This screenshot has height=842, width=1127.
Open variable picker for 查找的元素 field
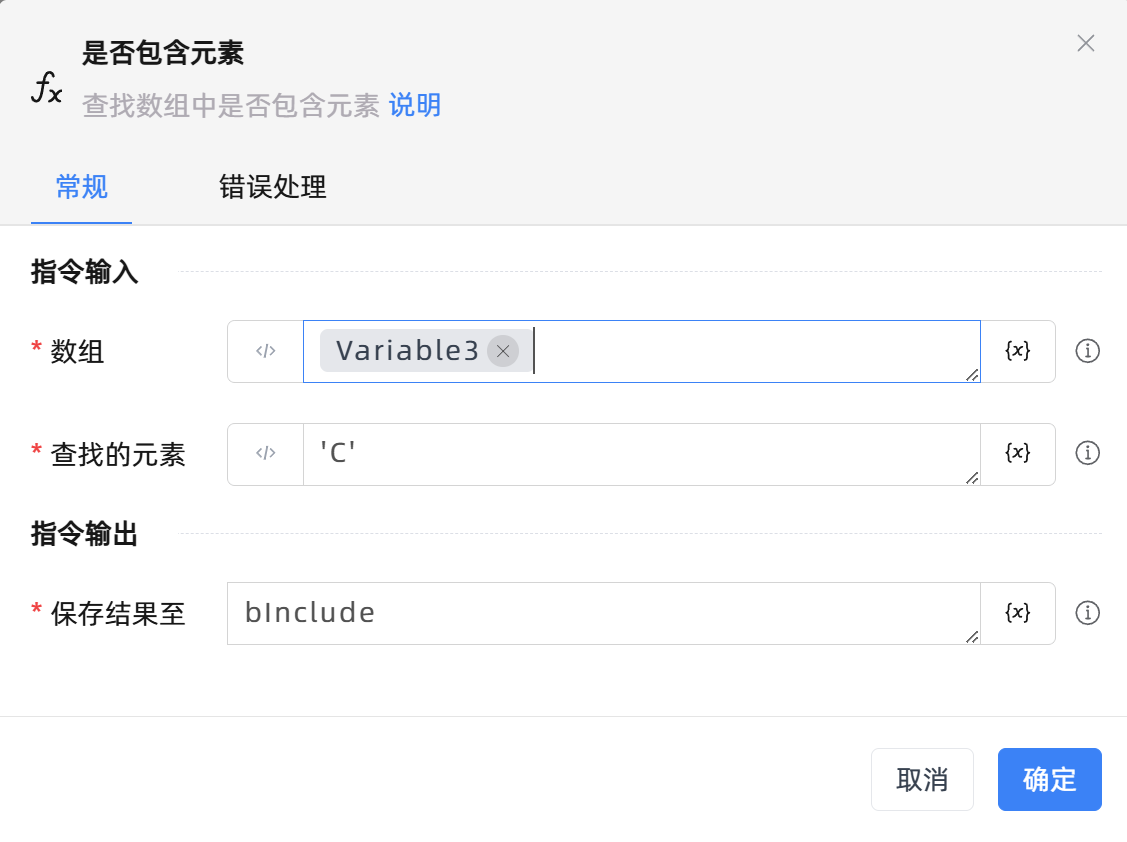point(1017,454)
